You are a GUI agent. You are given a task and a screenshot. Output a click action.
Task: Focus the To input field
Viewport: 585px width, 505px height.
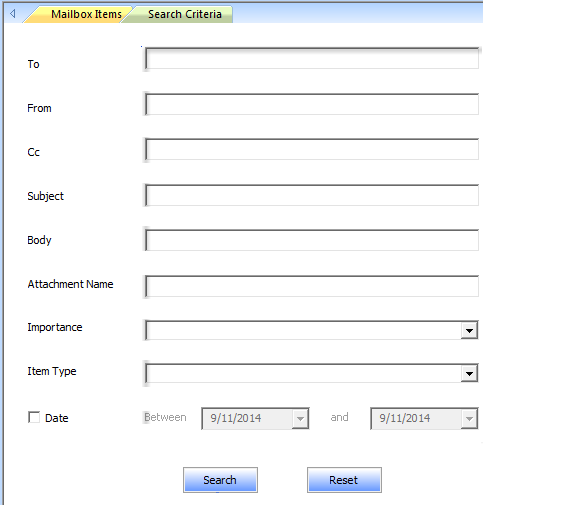(x=312, y=58)
